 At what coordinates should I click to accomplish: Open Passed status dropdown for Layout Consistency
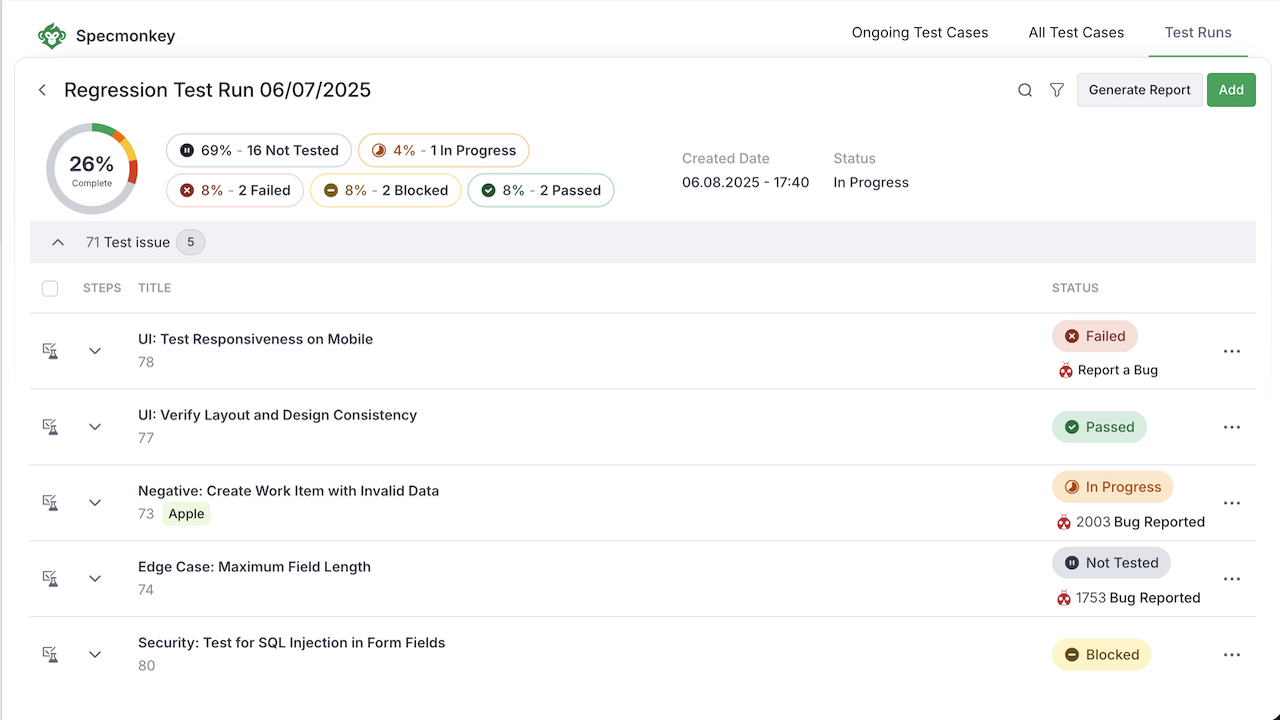pyautogui.click(x=1099, y=427)
